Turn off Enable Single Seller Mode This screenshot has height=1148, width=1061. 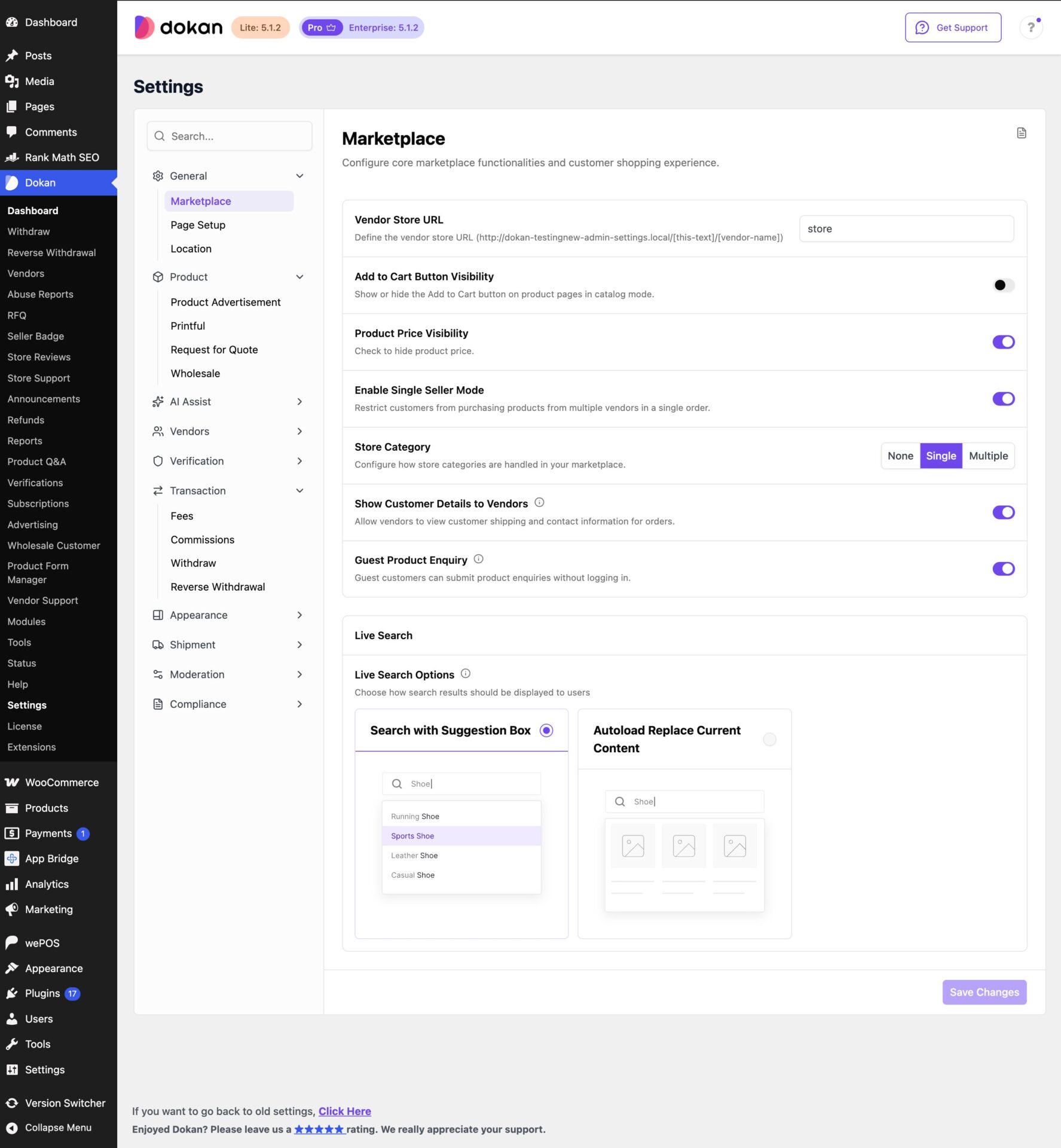(x=1004, y=399)
